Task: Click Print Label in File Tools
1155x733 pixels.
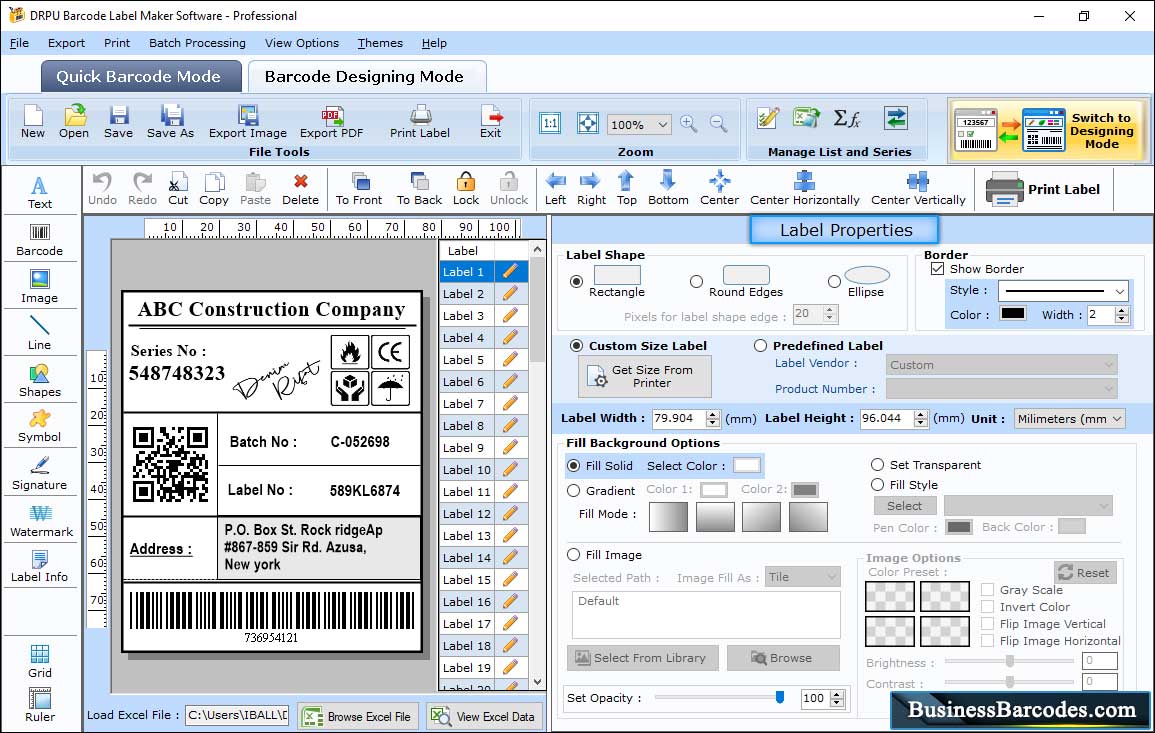Action: (420, 122)
